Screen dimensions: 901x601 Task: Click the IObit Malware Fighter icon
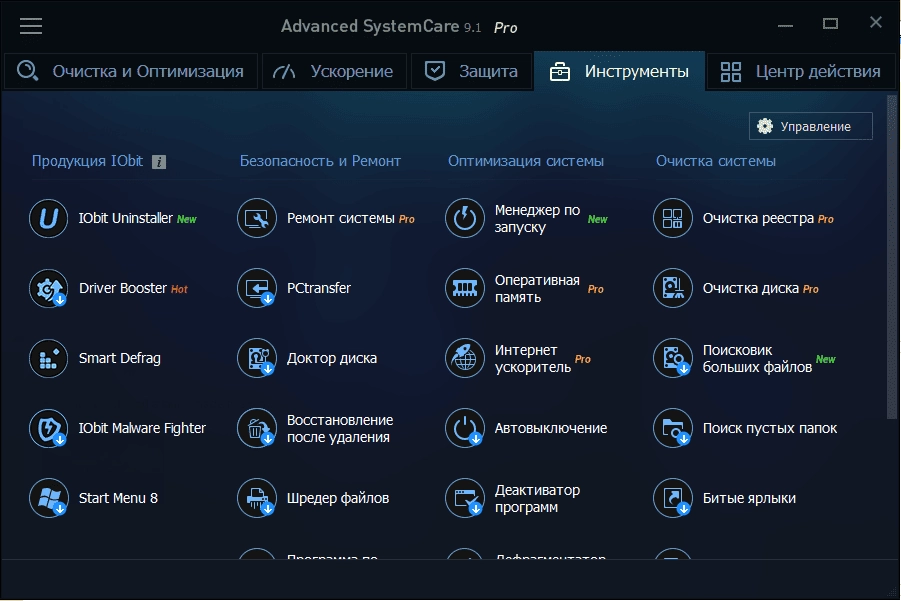click(49, 429)
